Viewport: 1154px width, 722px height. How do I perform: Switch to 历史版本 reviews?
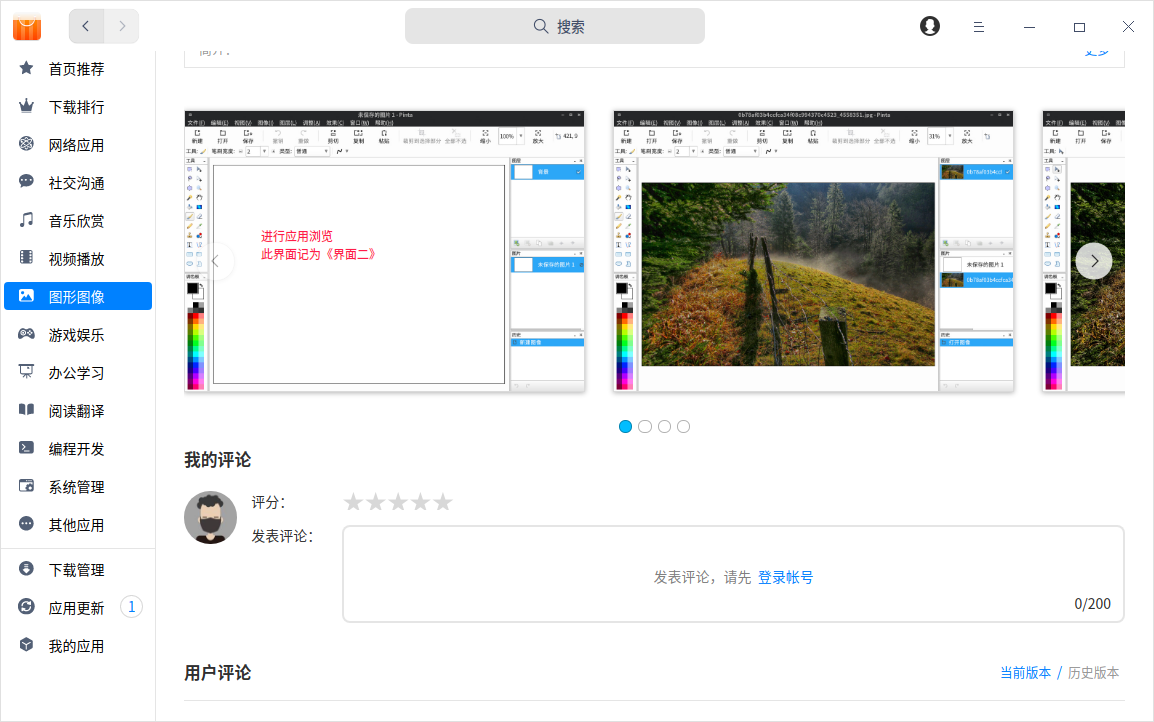pos(1093,673)
